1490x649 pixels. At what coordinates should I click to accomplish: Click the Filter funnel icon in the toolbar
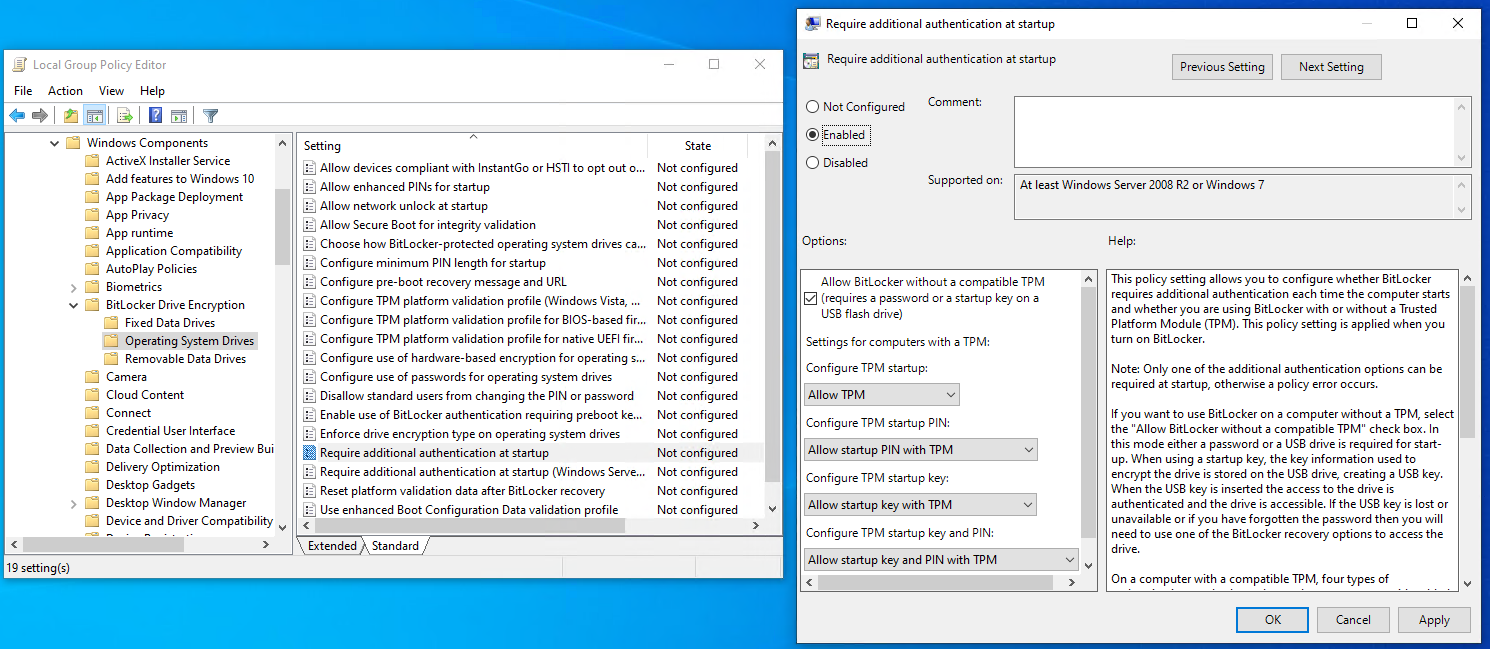point(210,116)
